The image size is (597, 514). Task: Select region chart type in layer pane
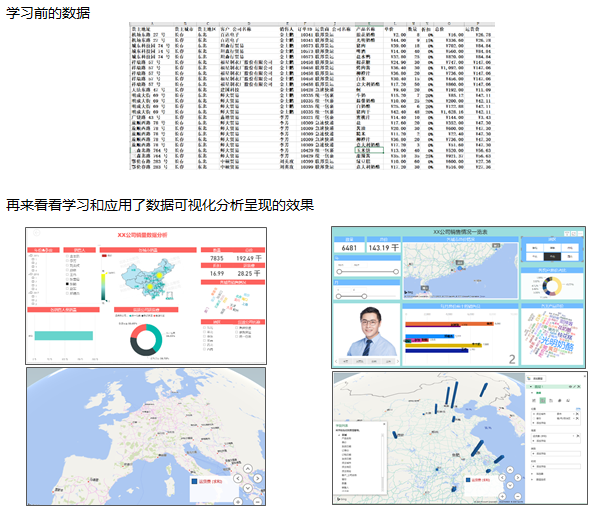point(568,401)
